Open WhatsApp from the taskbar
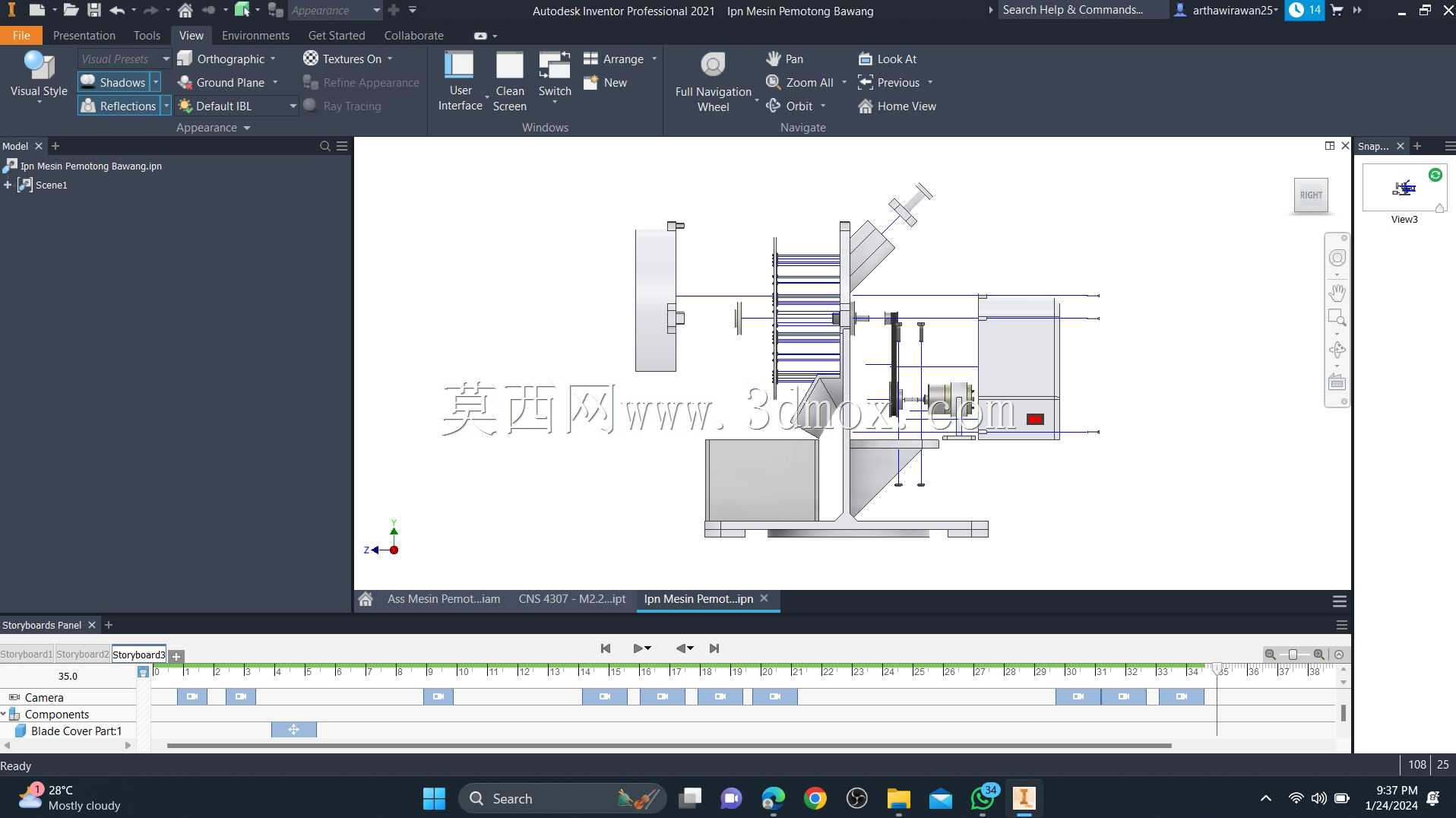The width and height of the screenshot is (1456, 818). (x=983, y=798)
